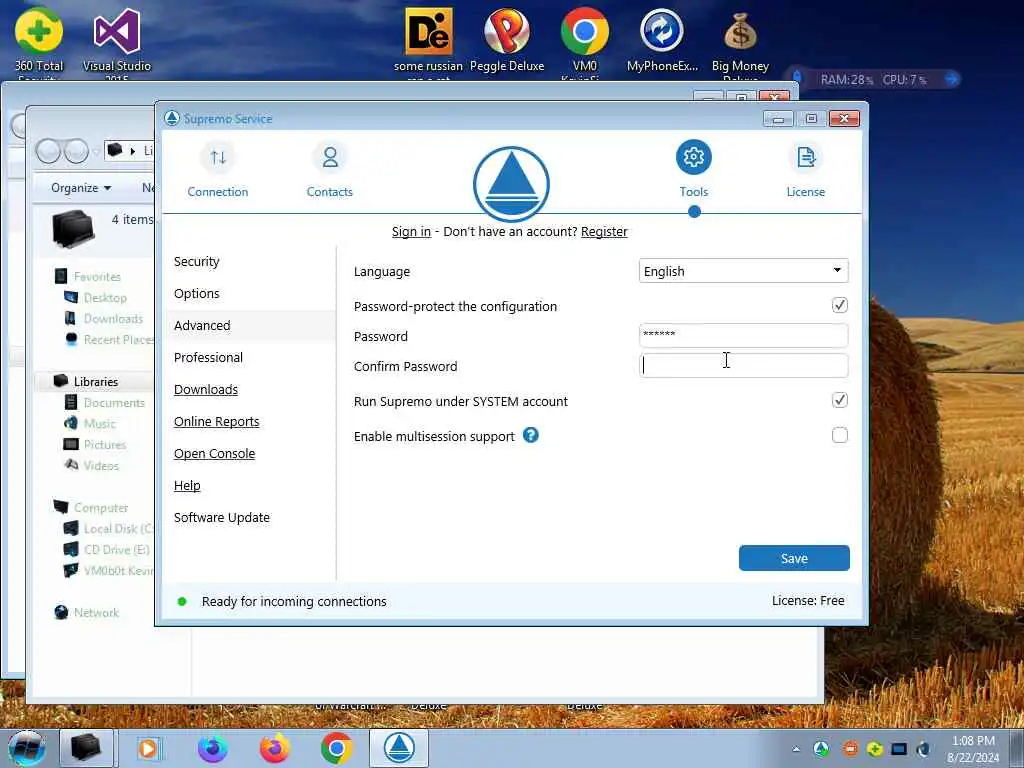1024x768 pixels.
Task: Click into the Password field
Action: tap(744, 336)
